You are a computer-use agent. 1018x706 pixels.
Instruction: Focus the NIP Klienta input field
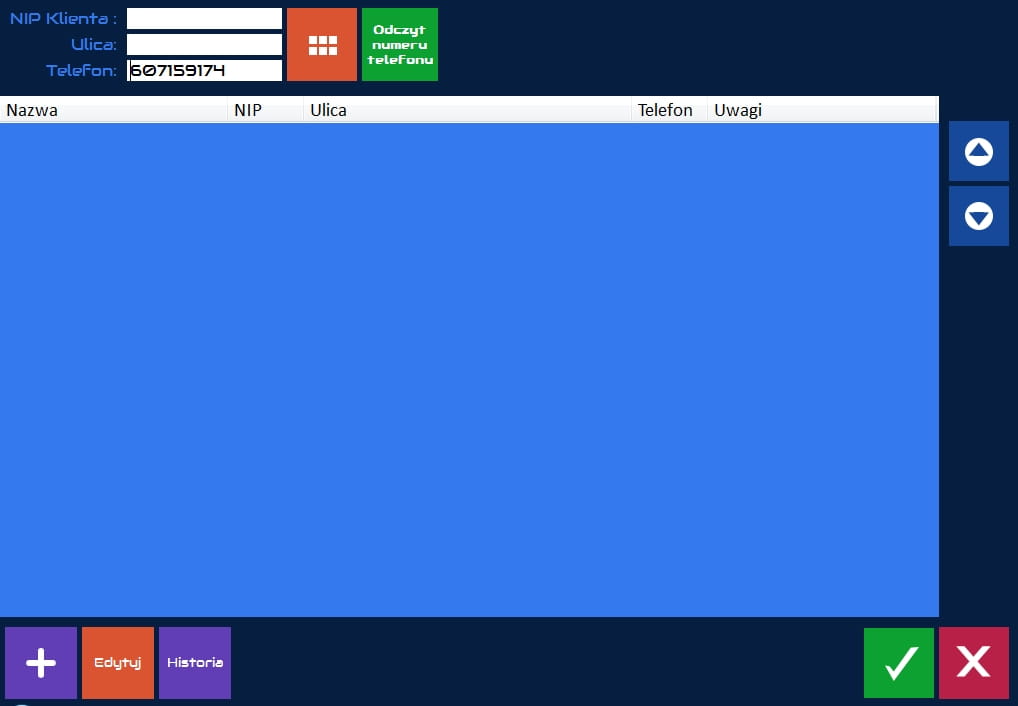click(x=204, y=19)
